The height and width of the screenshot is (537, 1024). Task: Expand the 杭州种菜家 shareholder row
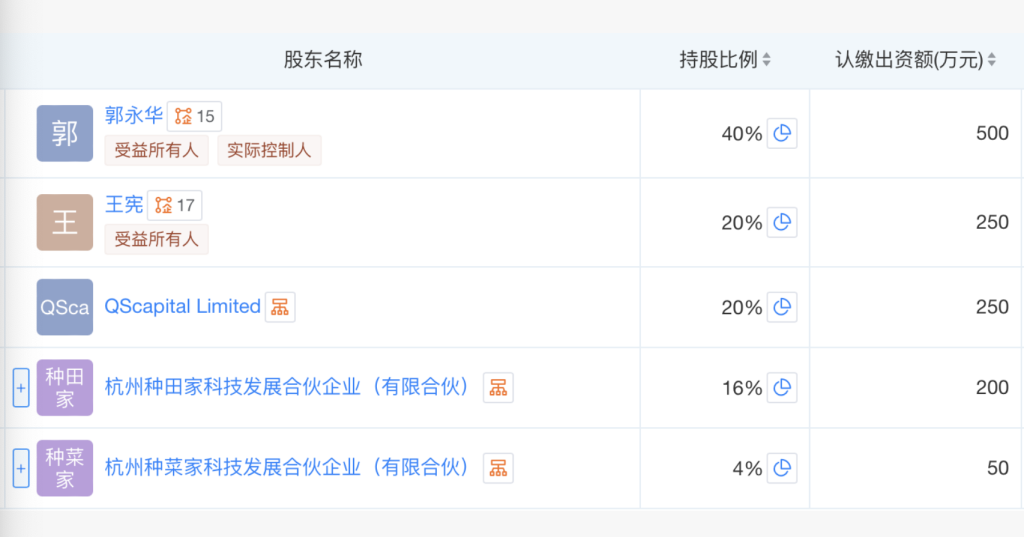21,468
